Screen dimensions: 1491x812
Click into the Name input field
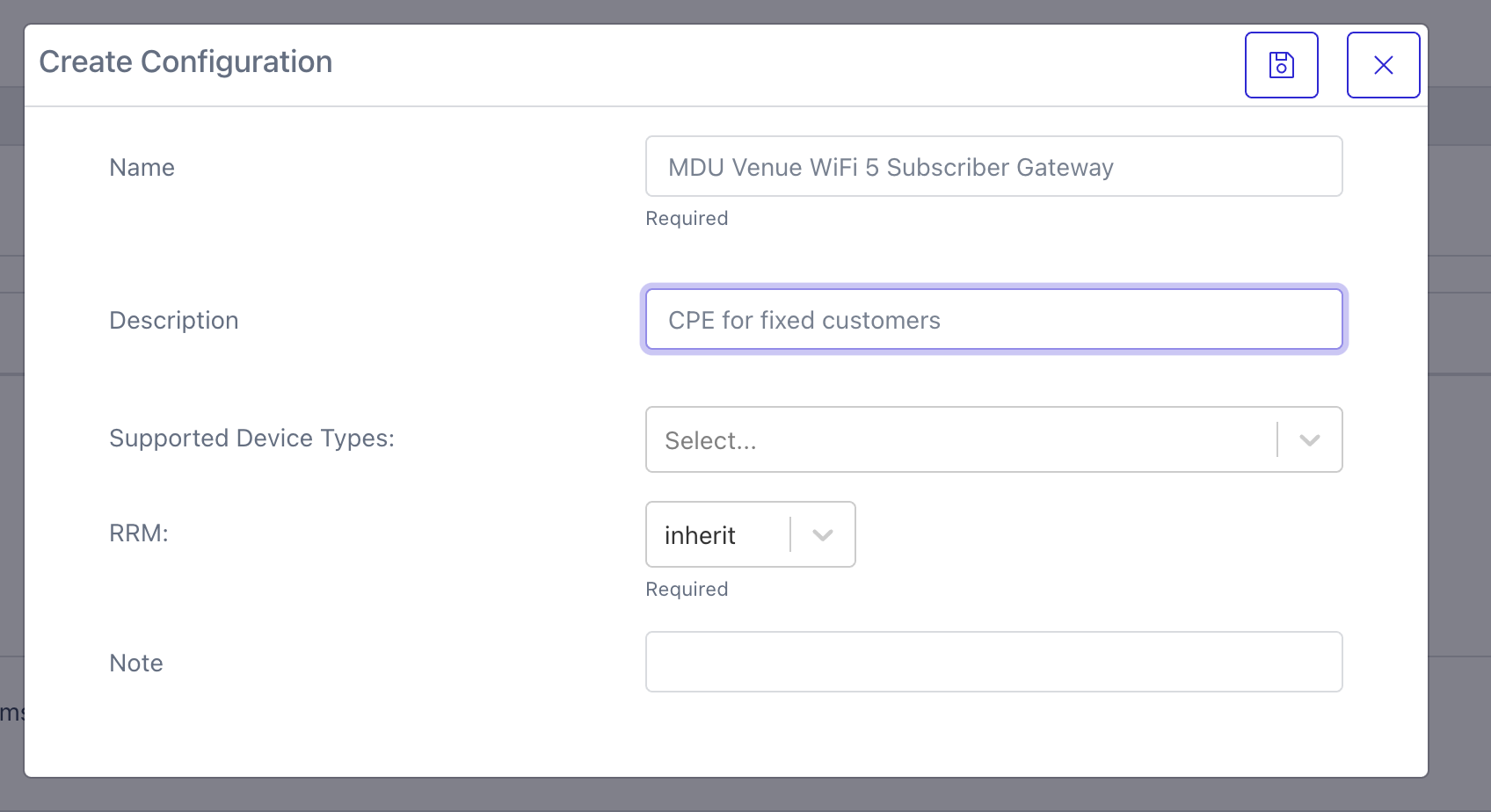coord(993,167)
